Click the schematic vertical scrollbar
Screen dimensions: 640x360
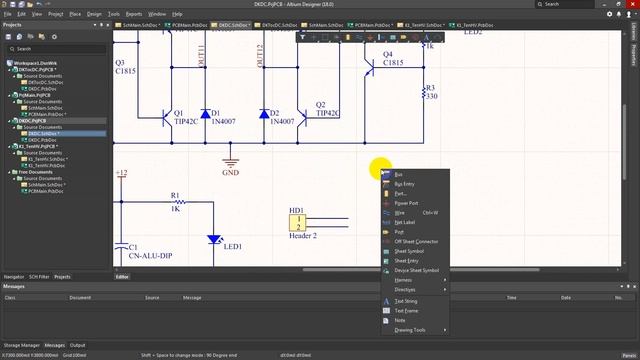click(624, 142)
